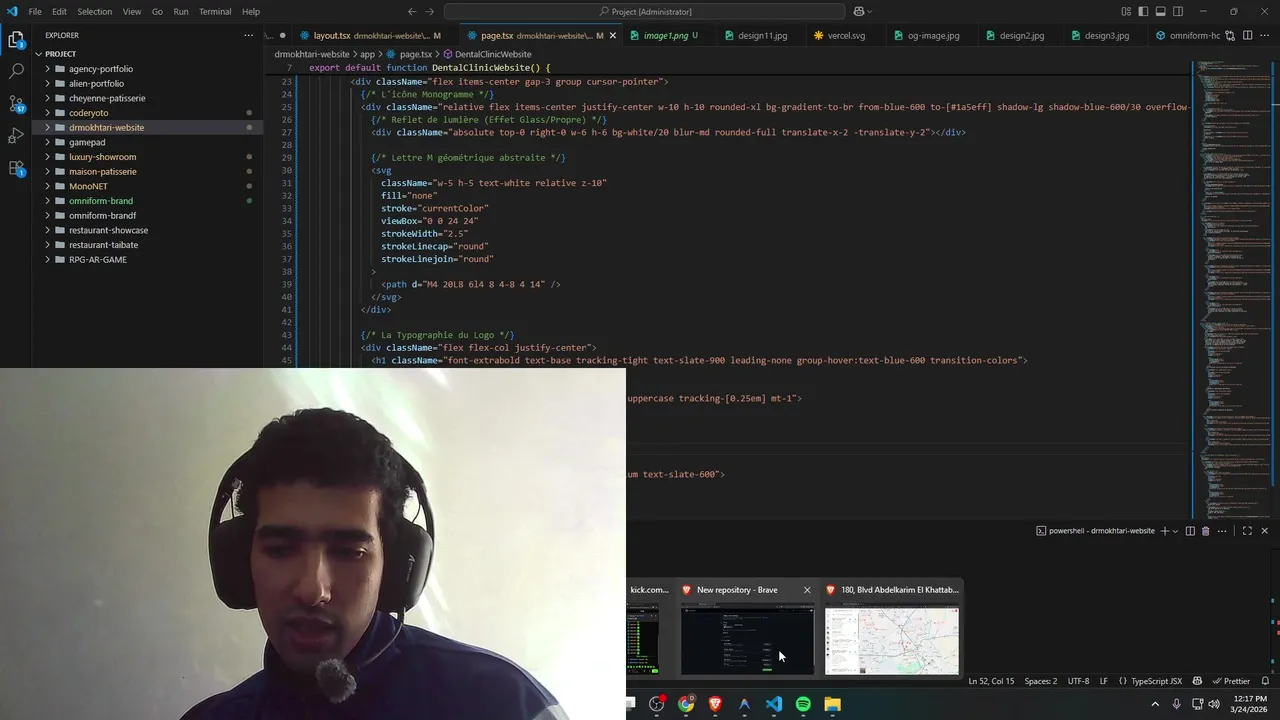Open editor more actions menu

click(x=1265, y=35)
